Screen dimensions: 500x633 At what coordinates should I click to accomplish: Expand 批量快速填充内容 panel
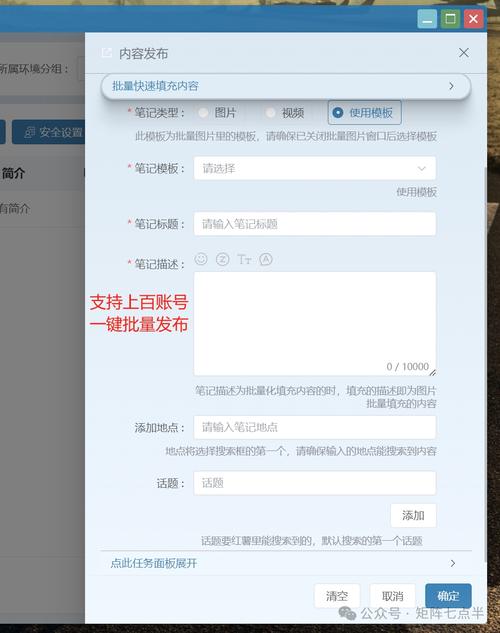tap(286, 86)
